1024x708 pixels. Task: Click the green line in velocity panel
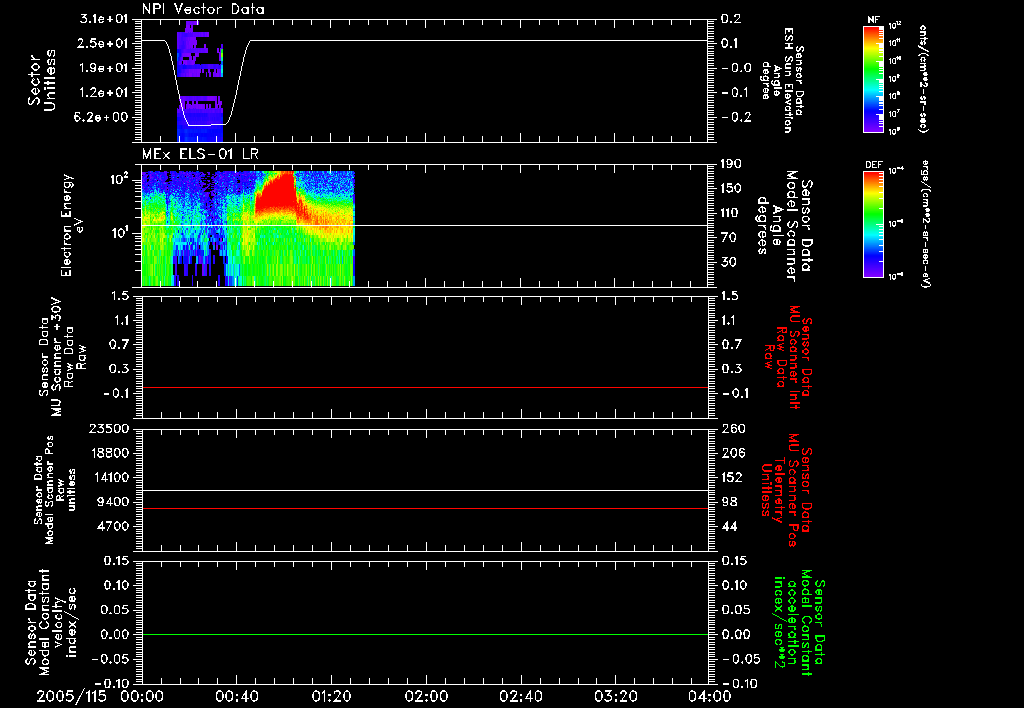click(x=424, y=635)
